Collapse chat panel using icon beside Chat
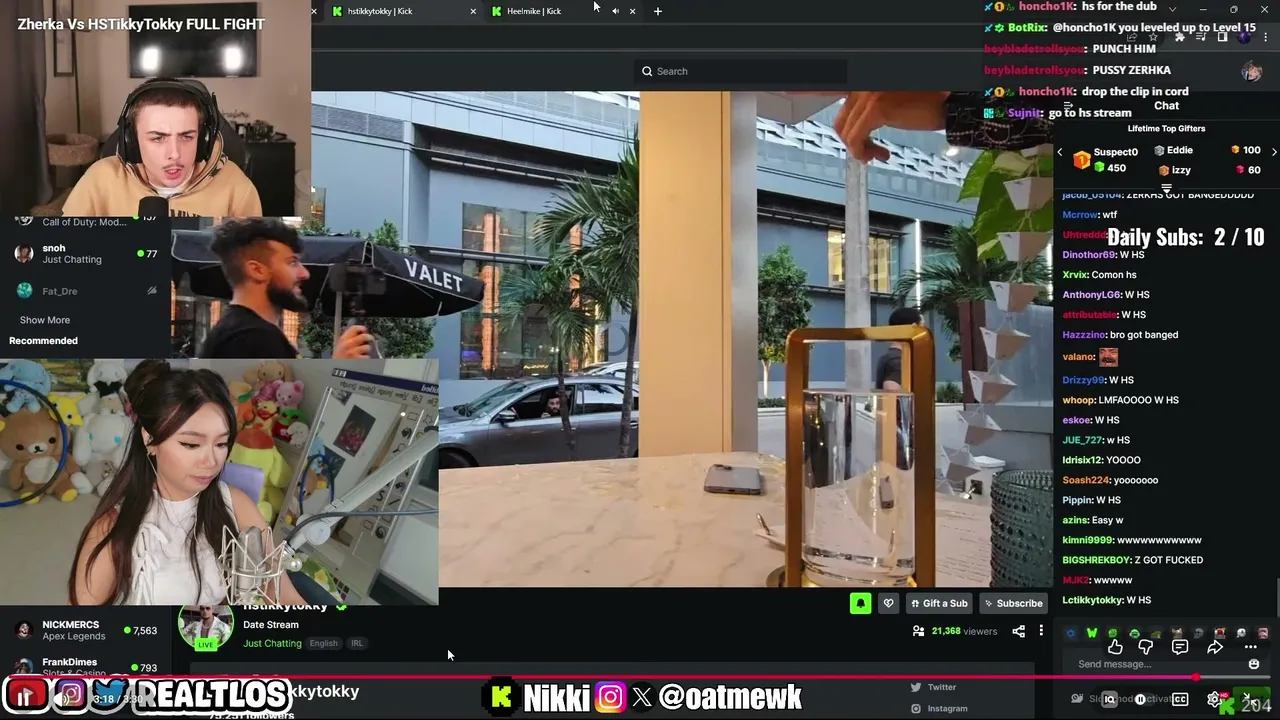The image size is (1280, 720). 1068,106
